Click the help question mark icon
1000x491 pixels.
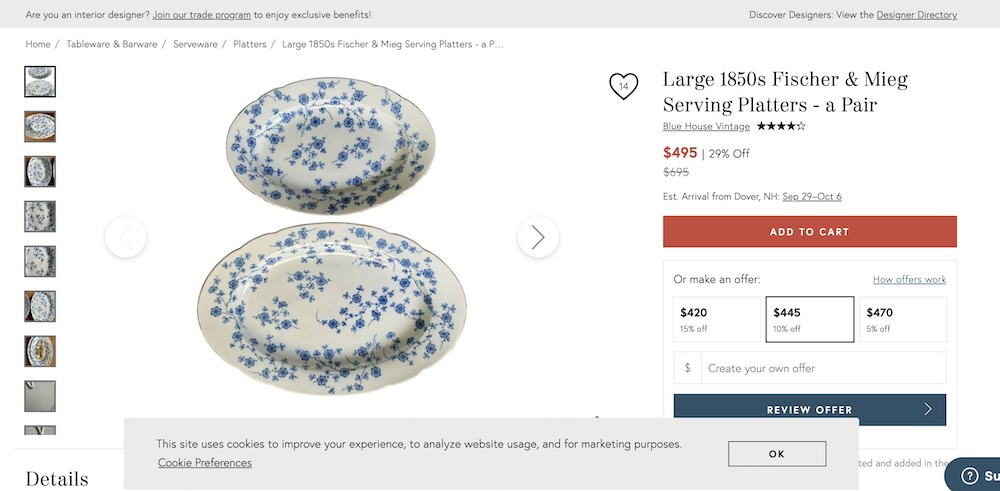click(x=969, y=476)
